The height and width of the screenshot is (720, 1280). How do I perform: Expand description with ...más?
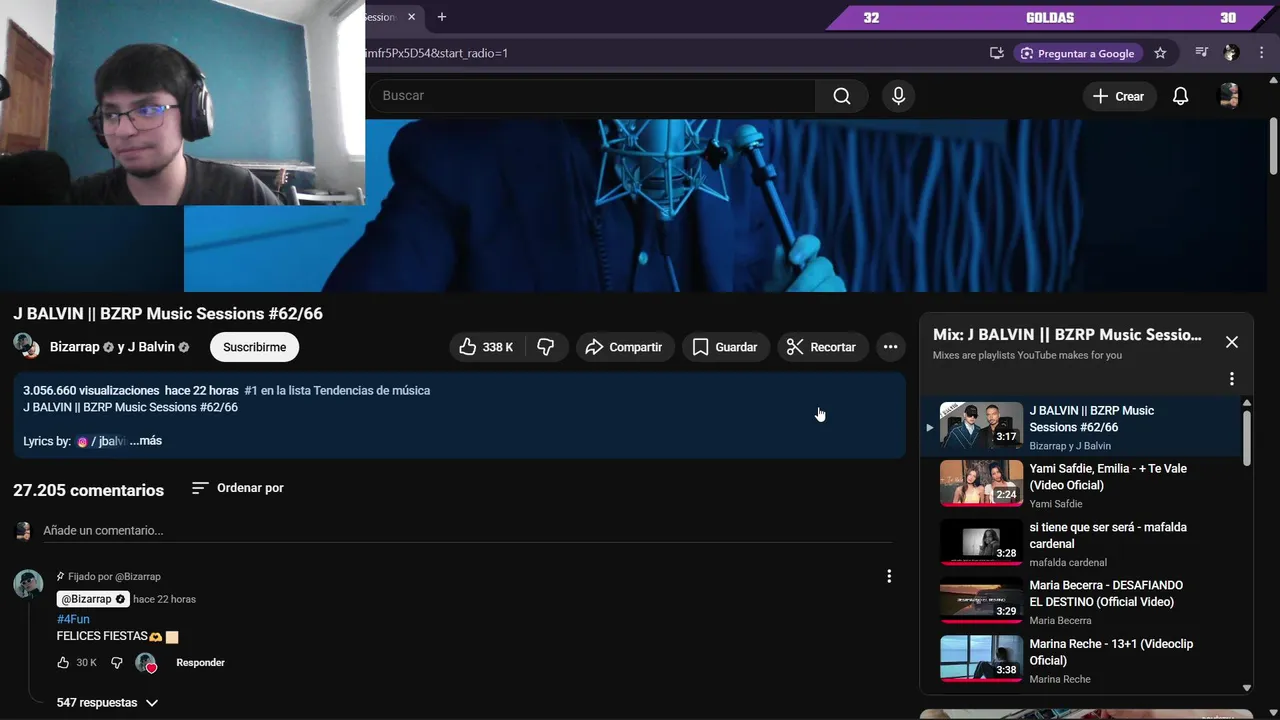point(146,441)
